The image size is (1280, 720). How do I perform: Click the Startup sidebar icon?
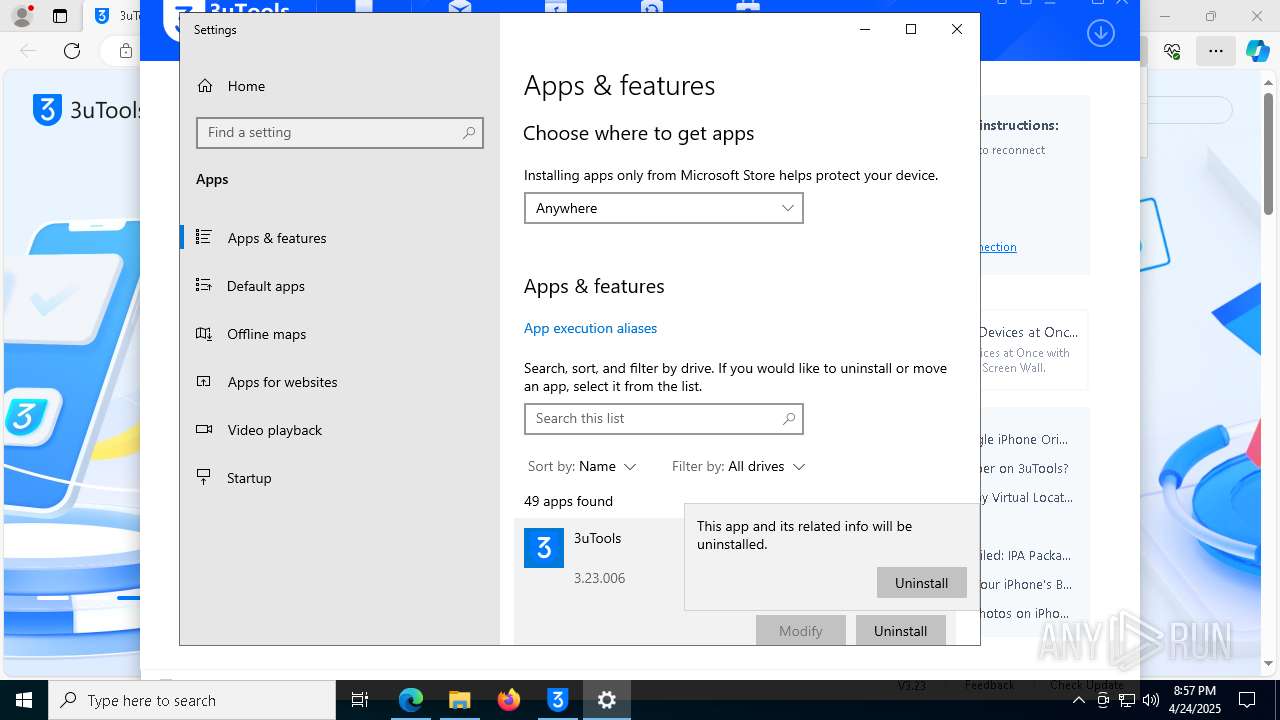pyautogui.click(x=204, y=477)
